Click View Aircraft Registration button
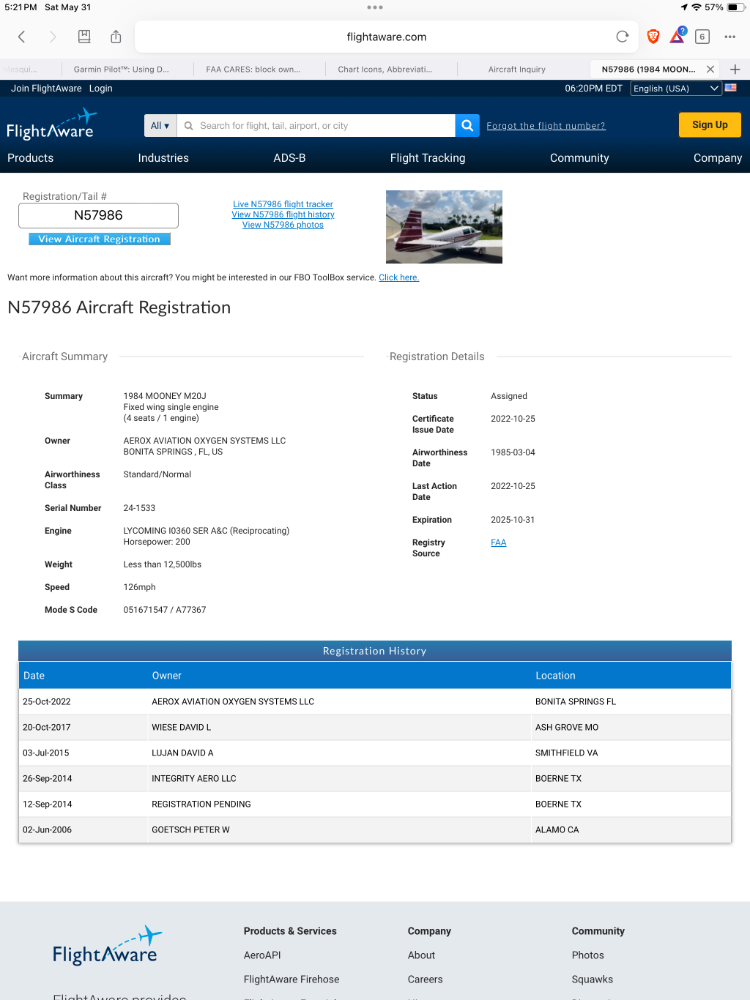Image resolution: width=750 pixels, height=1000 pixels. point(99,239)
